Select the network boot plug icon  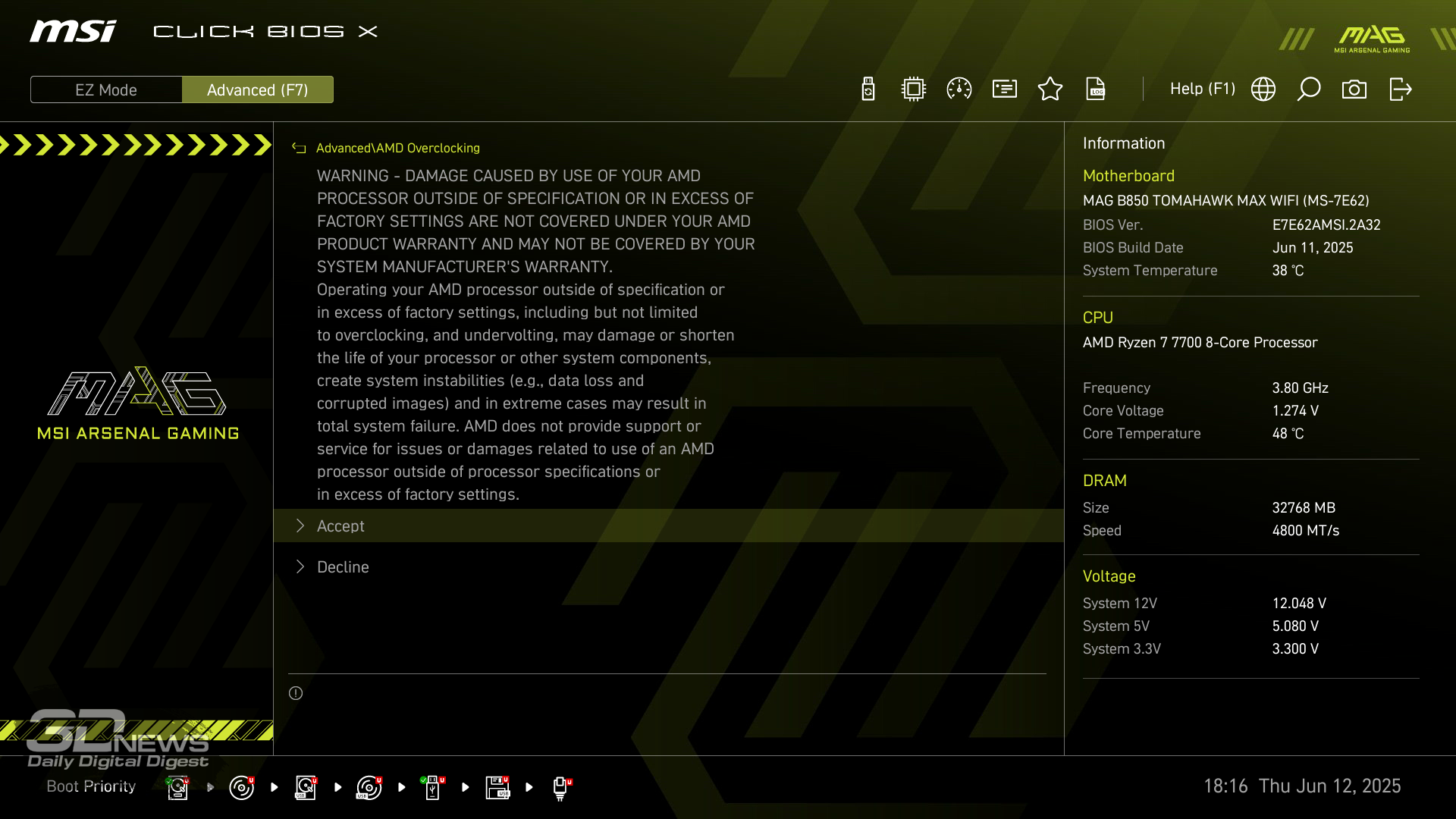point(561,788)
